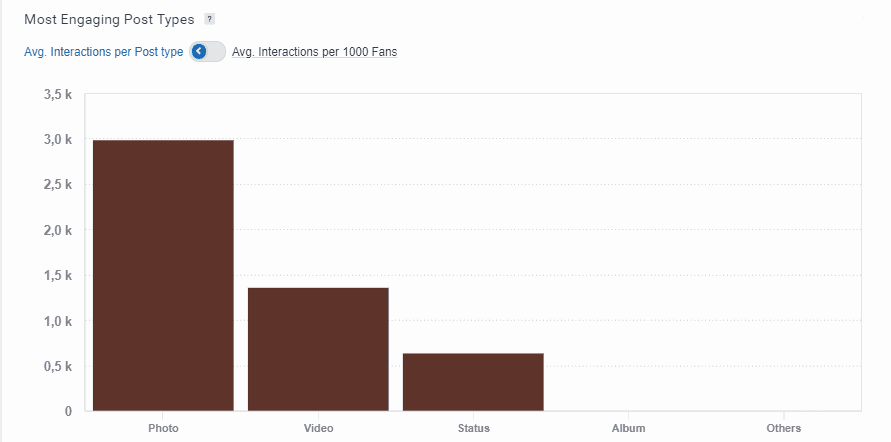Click the 1,5 k axis value
This screenshot has height=442, width=891.
click(x=58, y=275)
